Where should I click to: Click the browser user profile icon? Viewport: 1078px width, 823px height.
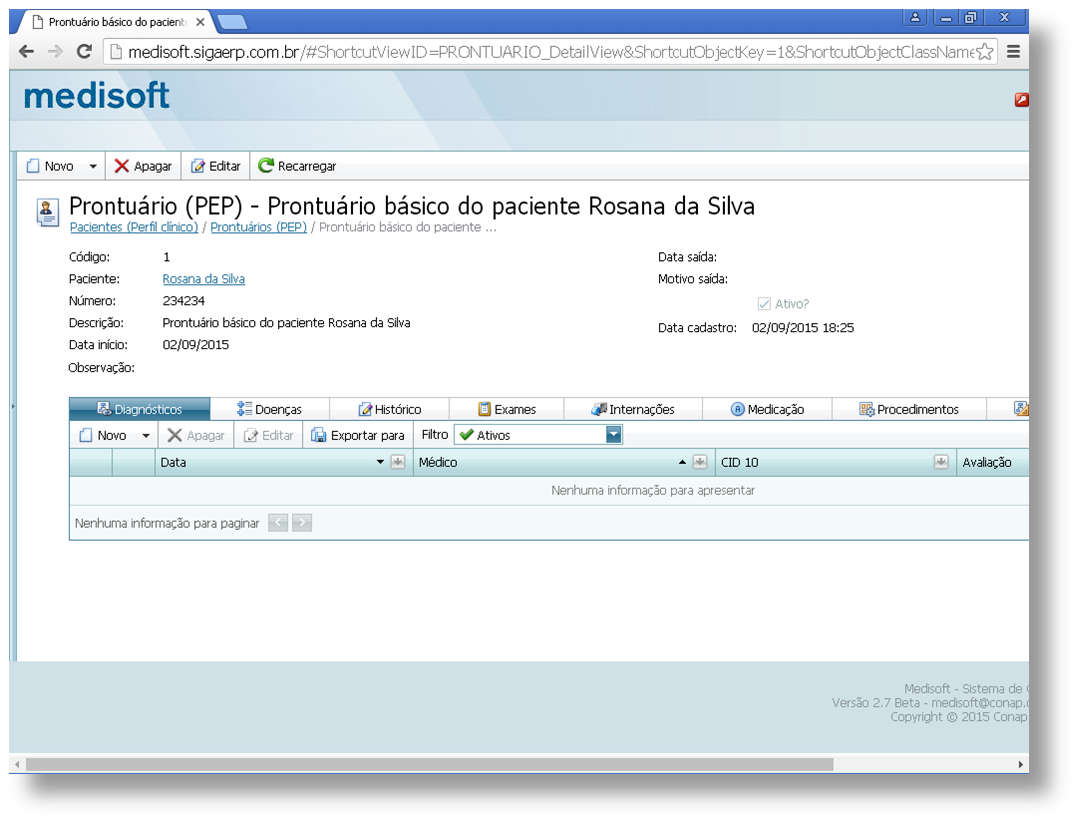coord(915,18)
